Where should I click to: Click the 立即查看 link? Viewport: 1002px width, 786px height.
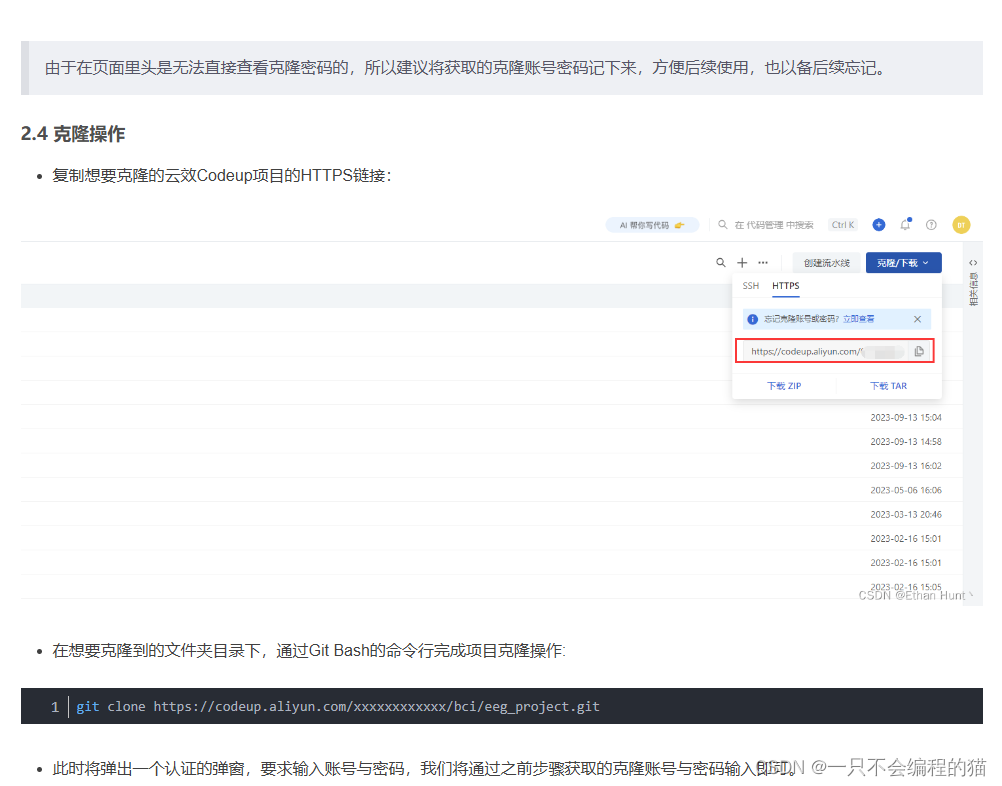pos(858,319)
